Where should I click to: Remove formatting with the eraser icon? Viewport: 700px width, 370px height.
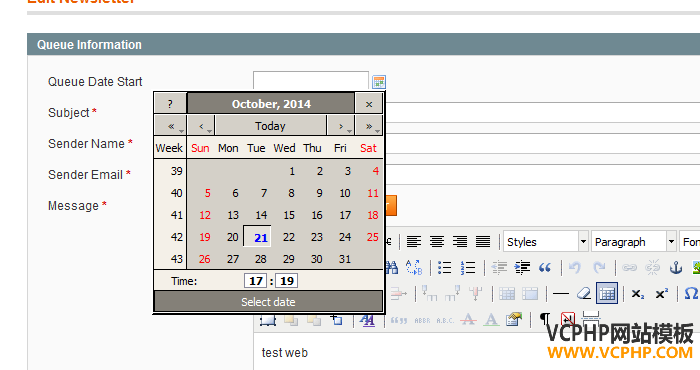[583, 294]
